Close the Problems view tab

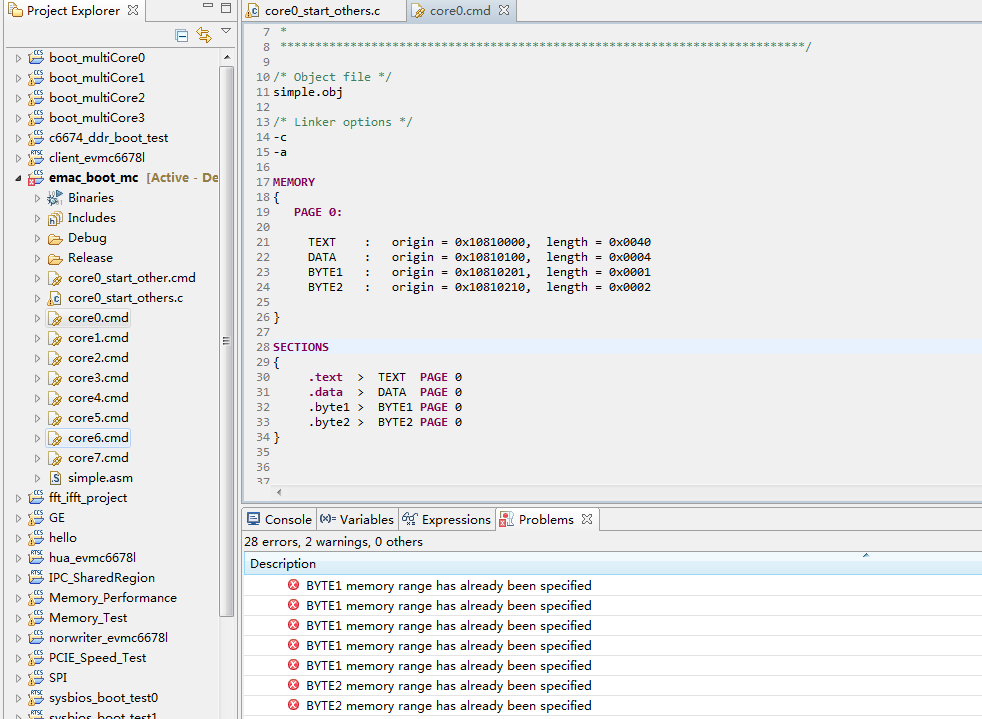[587, 519]
